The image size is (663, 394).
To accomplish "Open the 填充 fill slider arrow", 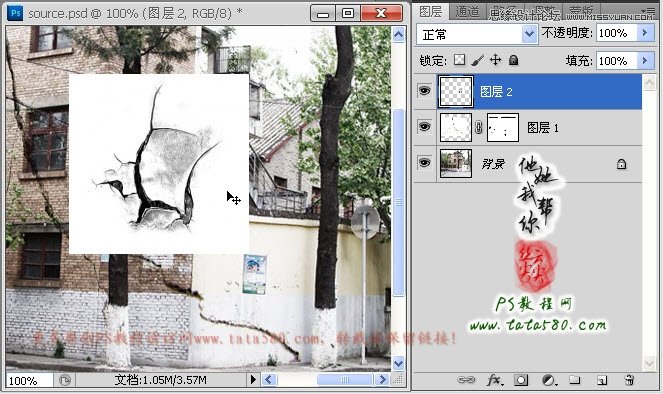I will [645, 61].
